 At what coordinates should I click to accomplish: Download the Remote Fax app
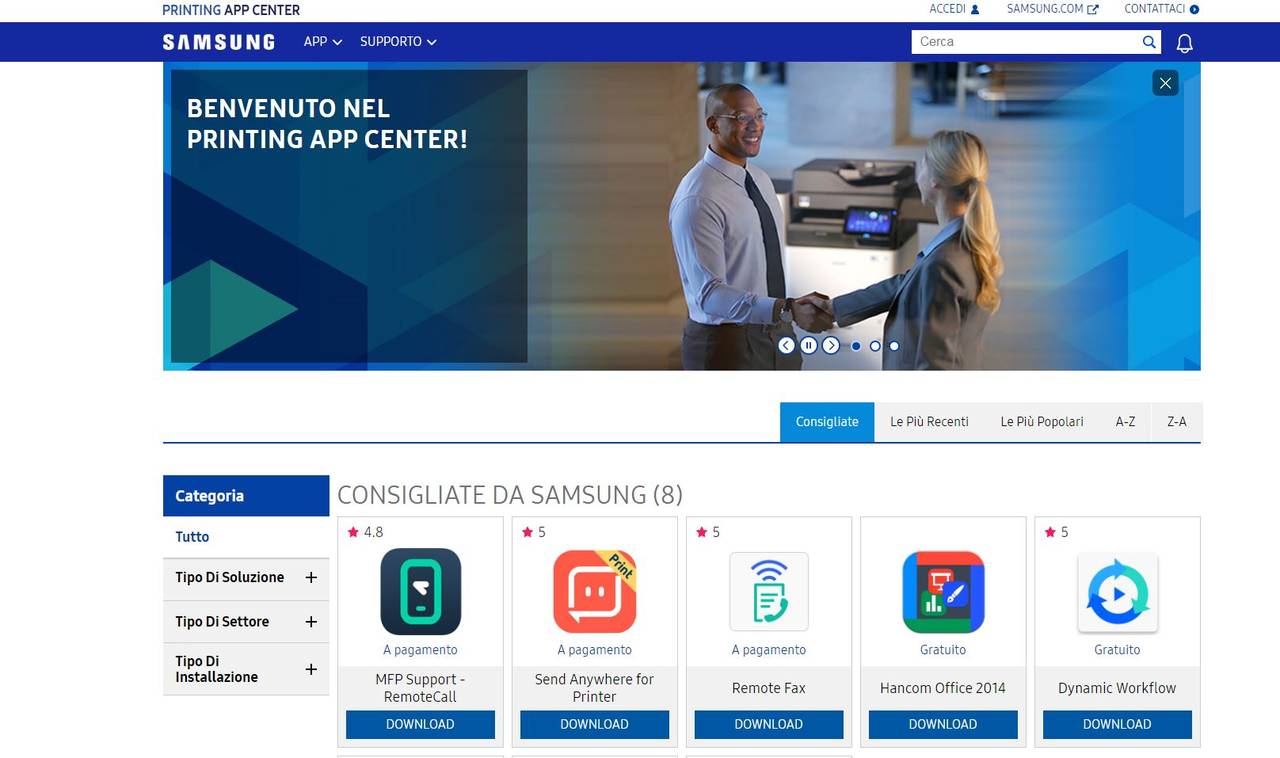(x=768, y=725)
